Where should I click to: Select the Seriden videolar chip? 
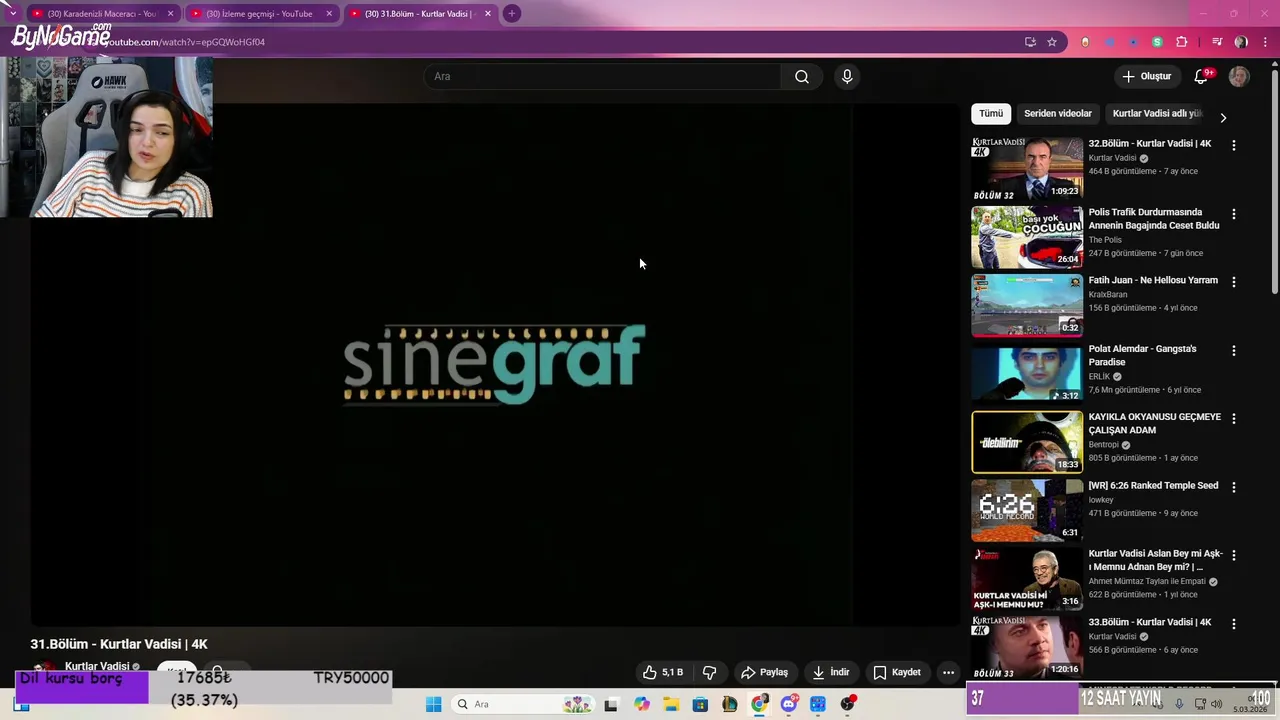point(1058,114)
